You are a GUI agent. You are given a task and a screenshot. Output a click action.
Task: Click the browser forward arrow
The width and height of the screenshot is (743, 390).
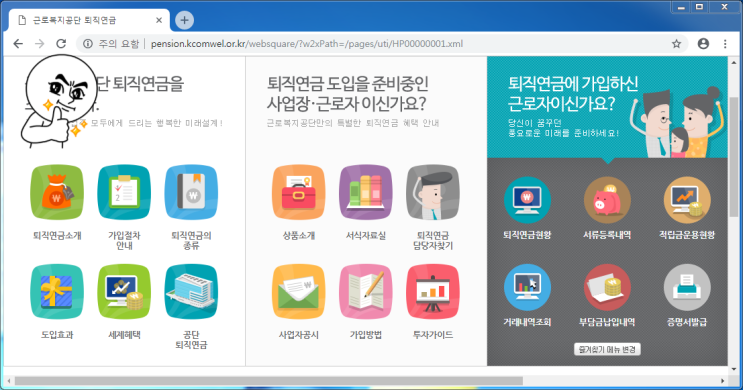[40, 44]
